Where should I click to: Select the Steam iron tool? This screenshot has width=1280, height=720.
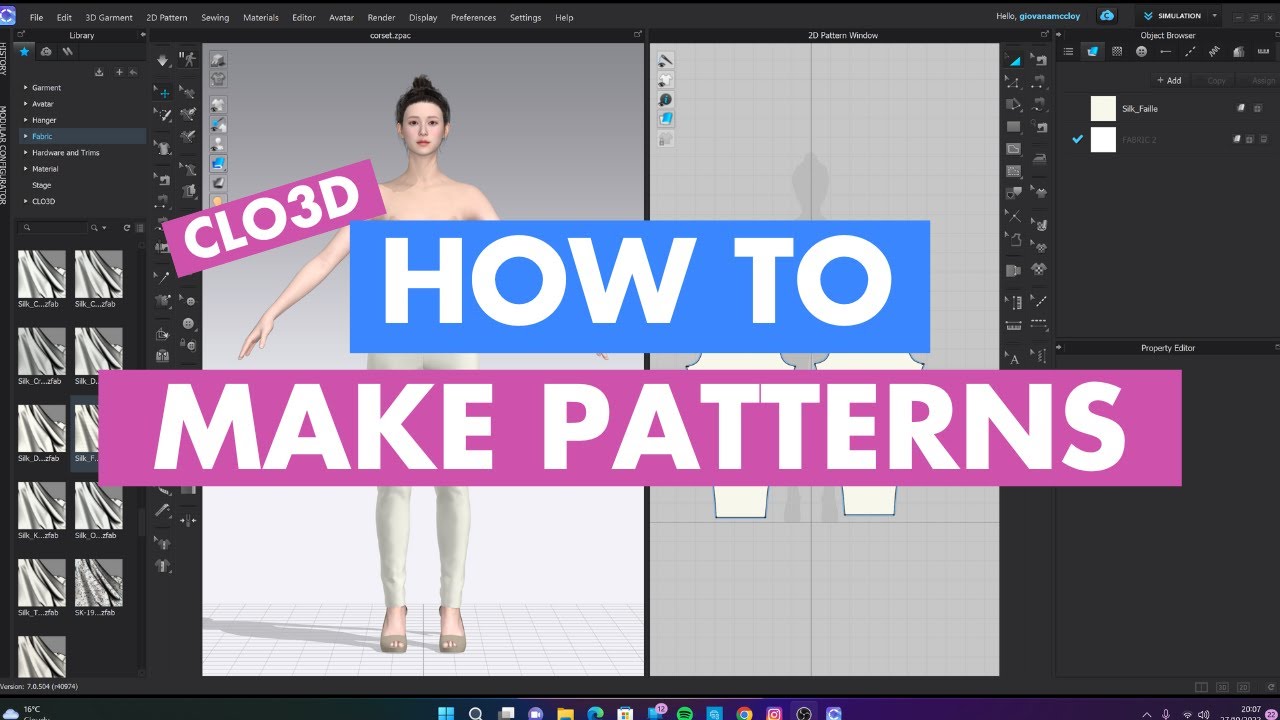click(x=1039, y=158)
